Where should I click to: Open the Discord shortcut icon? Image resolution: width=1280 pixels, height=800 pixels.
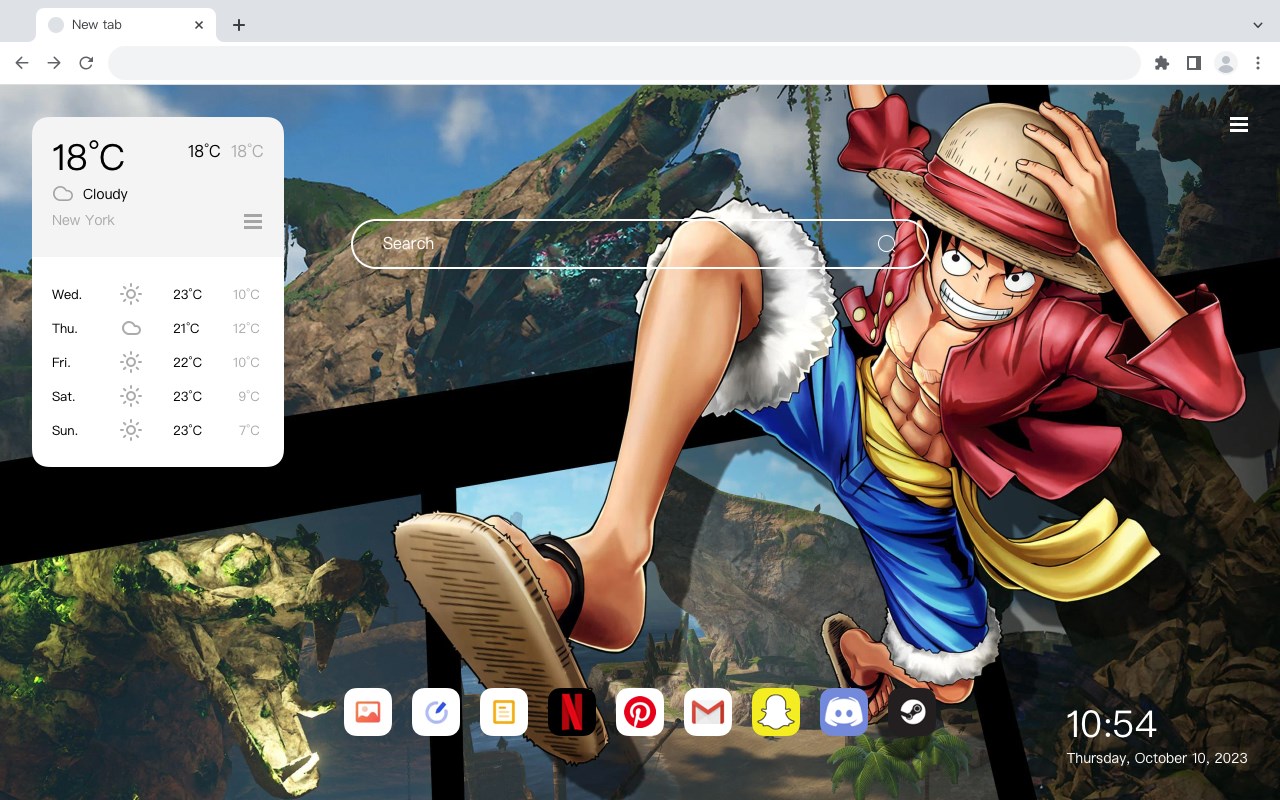click(x=844, y=712)
